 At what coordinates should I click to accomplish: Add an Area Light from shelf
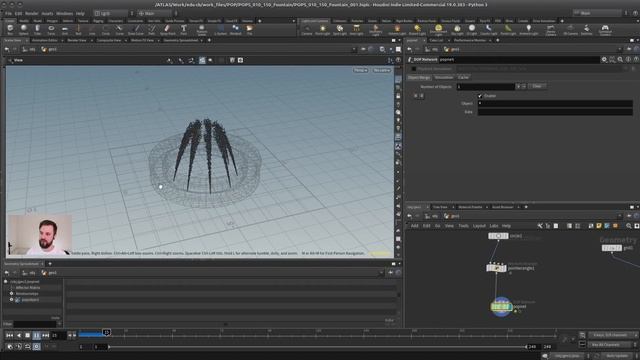coord(356,29)
